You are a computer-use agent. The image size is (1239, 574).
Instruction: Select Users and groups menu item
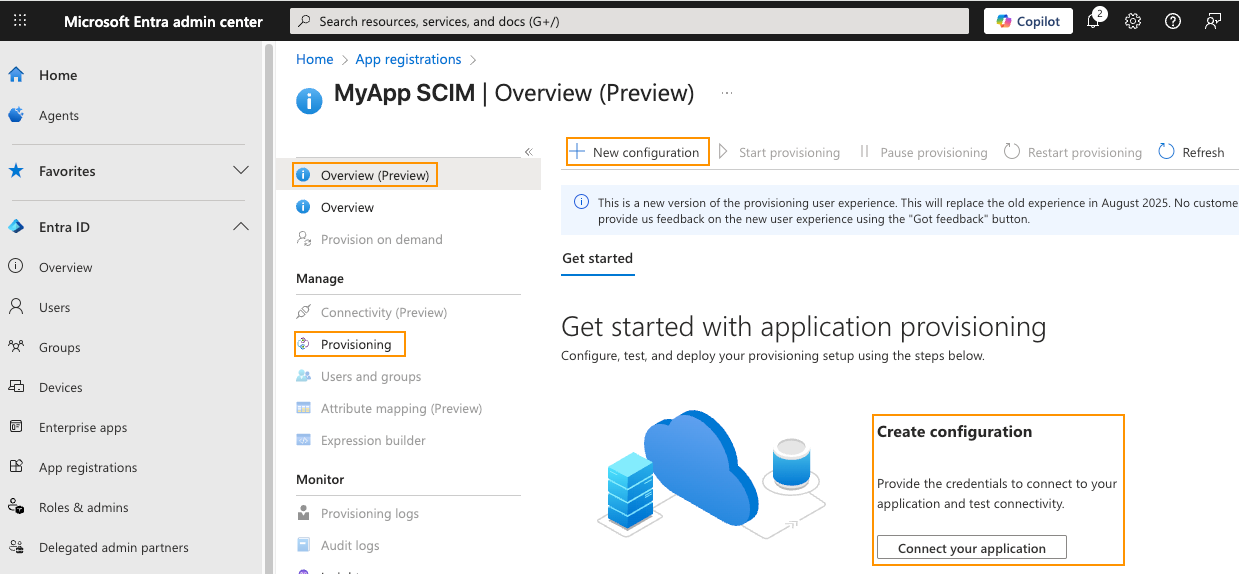click(x=371, y=376)
